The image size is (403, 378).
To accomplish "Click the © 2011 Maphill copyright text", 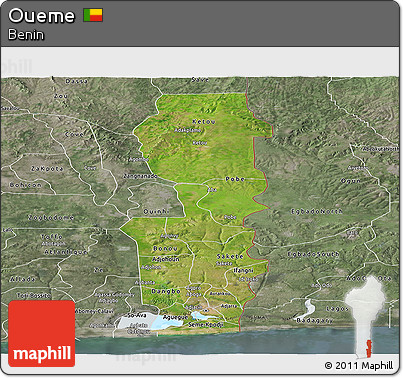I will pos(359,365).
